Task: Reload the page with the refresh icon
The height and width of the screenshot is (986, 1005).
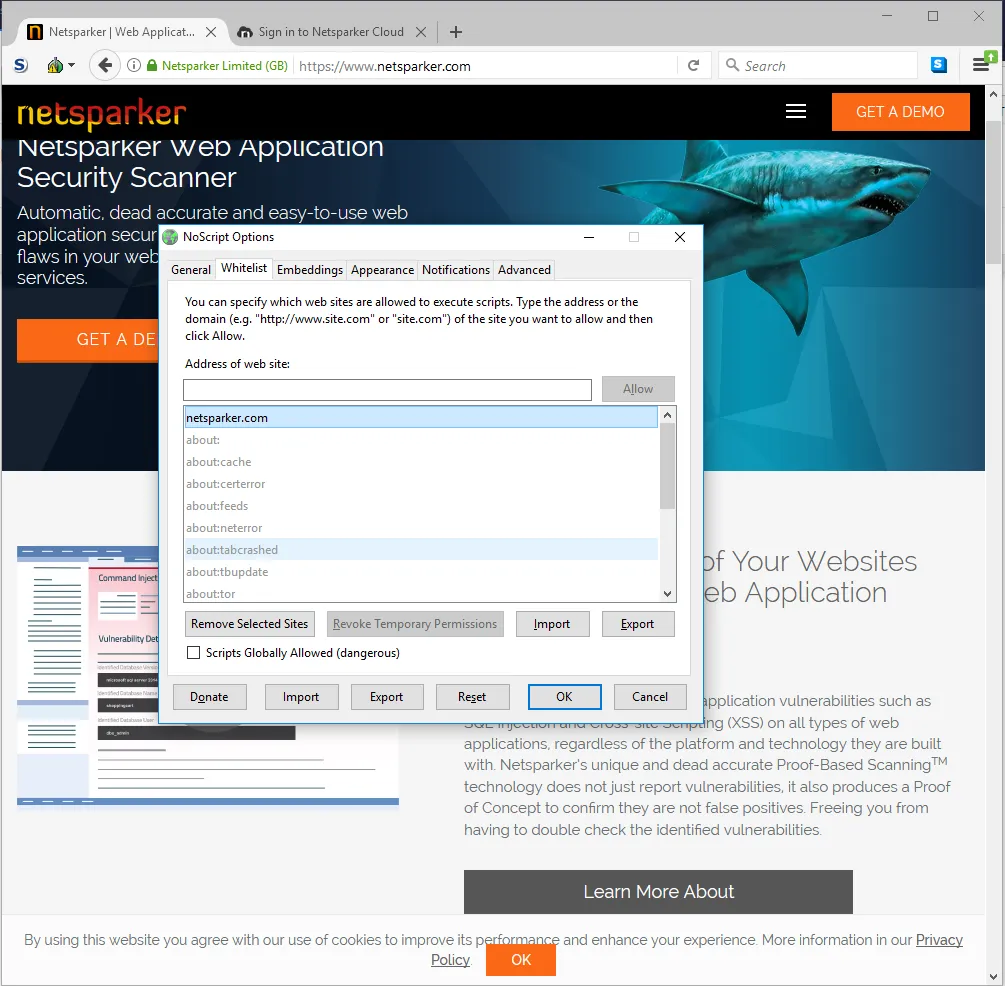Action: coord(693,65)
